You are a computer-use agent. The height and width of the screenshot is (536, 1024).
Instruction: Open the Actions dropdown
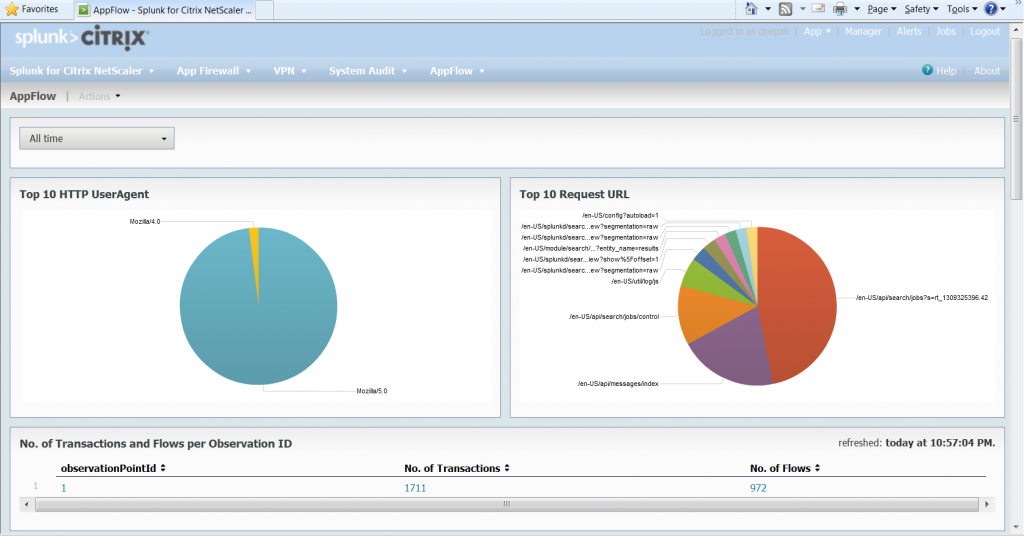tap(99, 96)
